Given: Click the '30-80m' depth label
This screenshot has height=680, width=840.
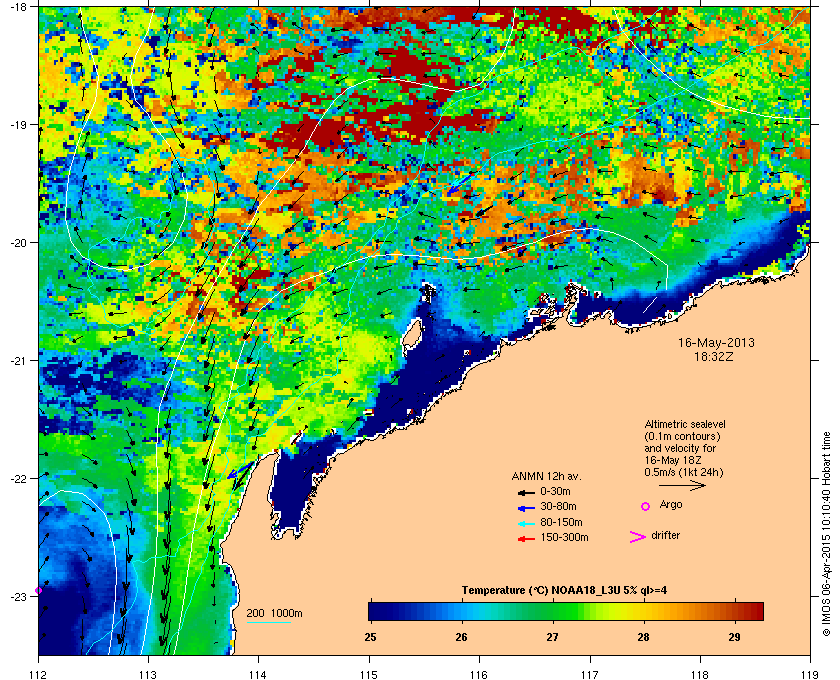Looking at the screenshot, I should pos(558,506).
